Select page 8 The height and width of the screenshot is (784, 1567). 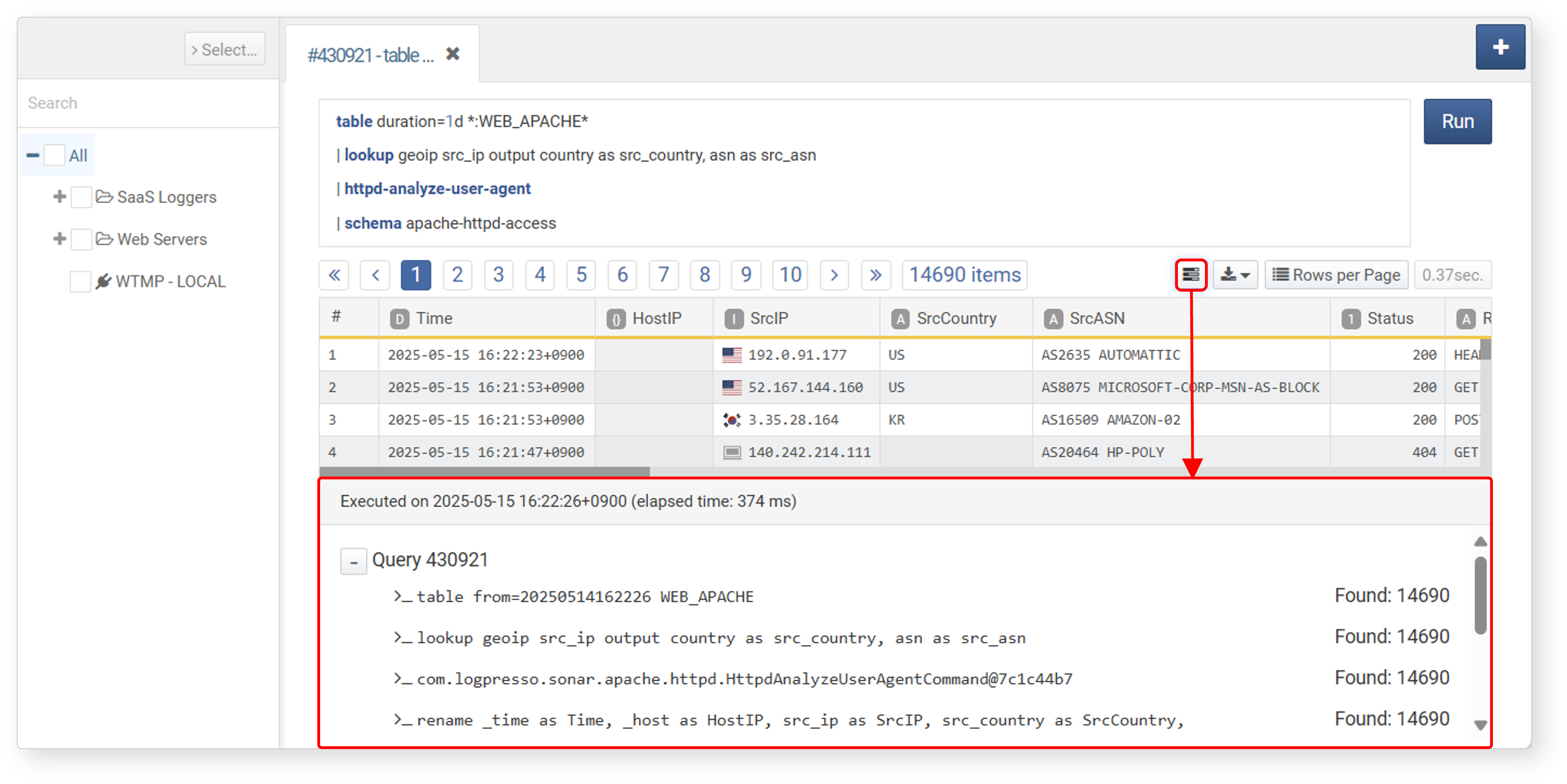click(705, 275)
